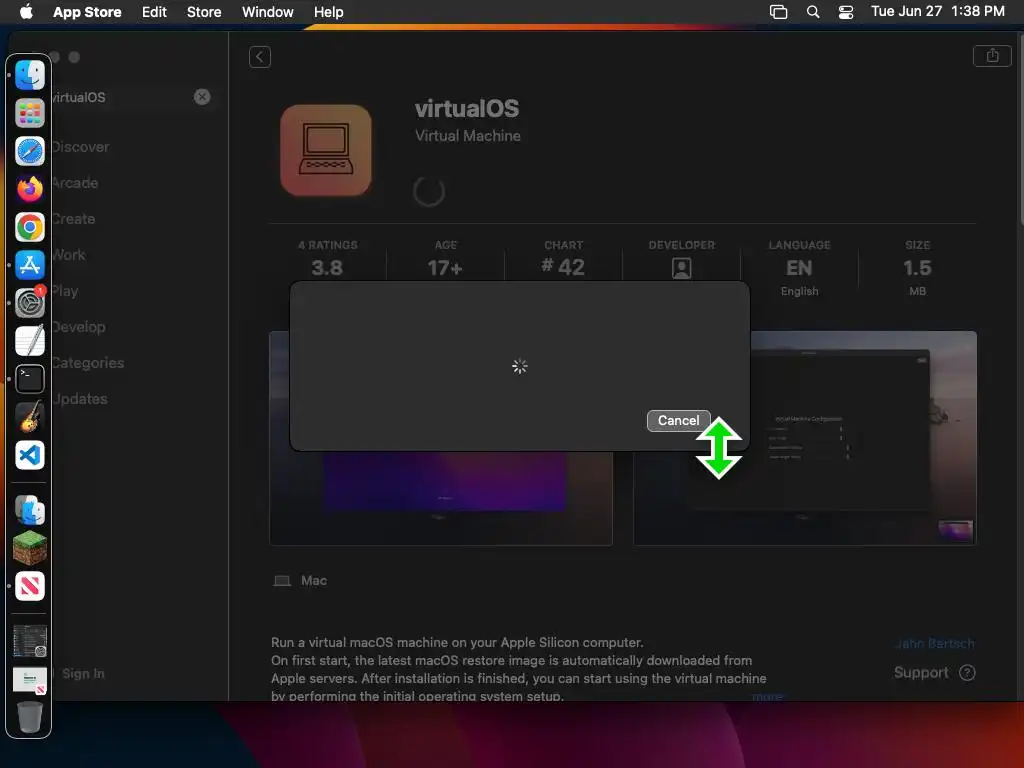Click the developer name link

coord(935,643)
